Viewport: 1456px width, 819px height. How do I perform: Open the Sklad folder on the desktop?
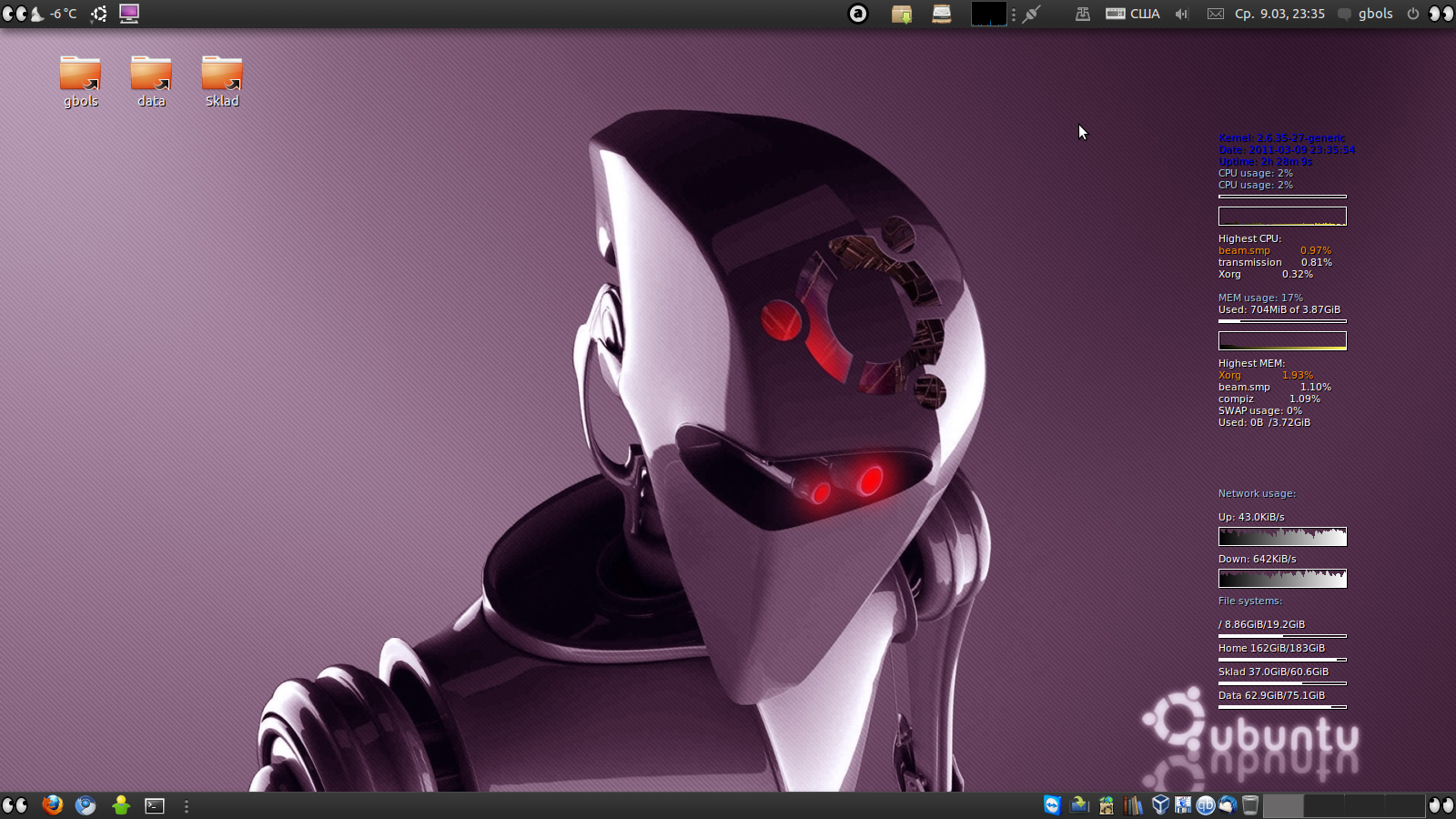220,77
